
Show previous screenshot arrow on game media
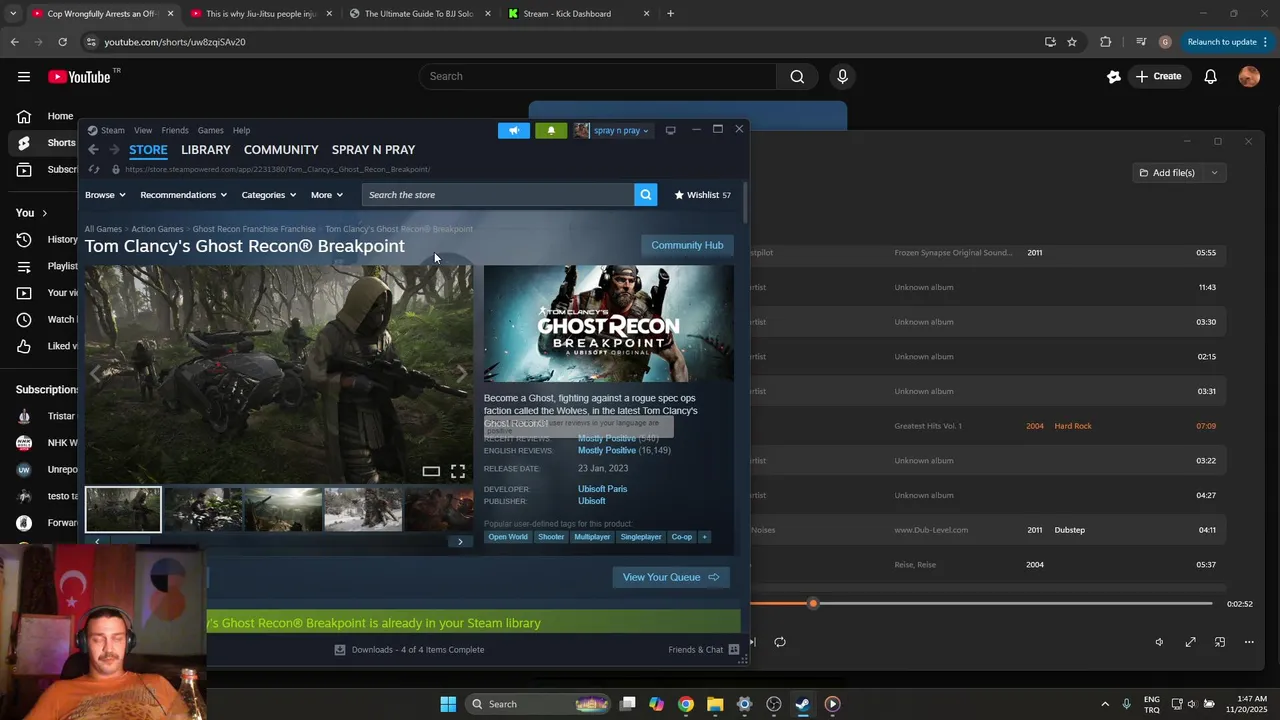point(96,374)
